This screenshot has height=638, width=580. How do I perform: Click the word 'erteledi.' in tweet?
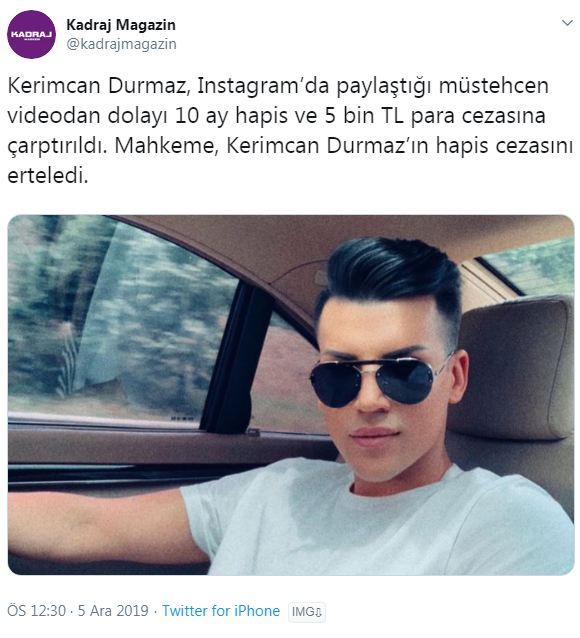click(x=48, y=176)
